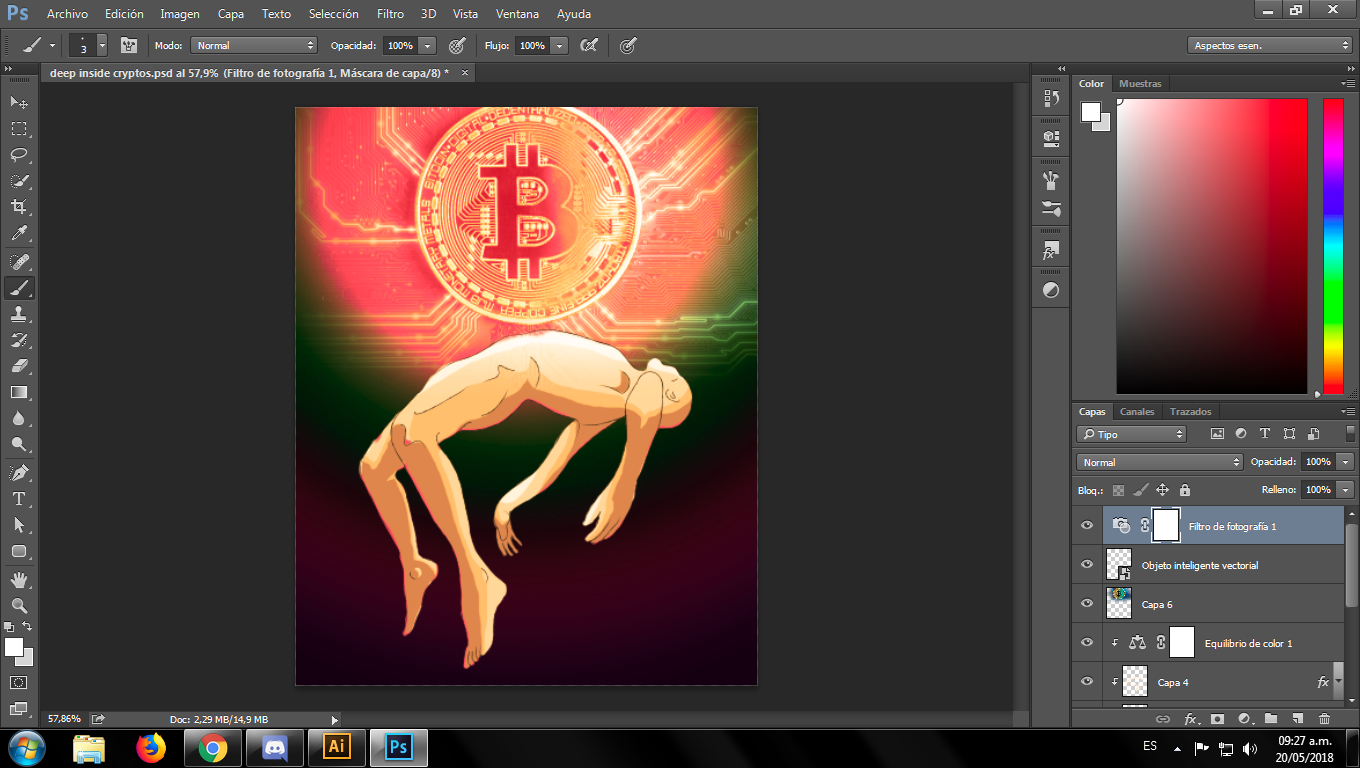Select the Rectangular Marquee tool
This screenshot has width=1360, height=768.
click(19, 128)
